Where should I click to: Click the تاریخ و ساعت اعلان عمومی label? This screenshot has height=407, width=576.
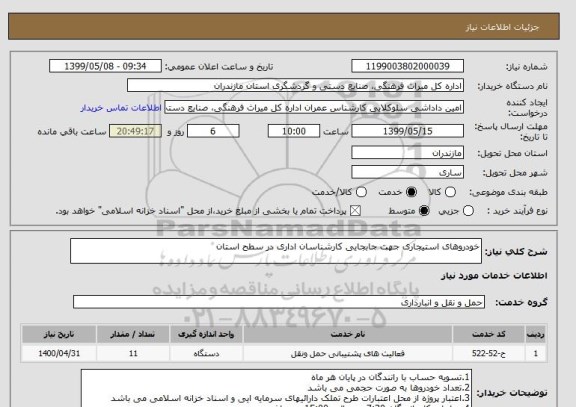219,67
